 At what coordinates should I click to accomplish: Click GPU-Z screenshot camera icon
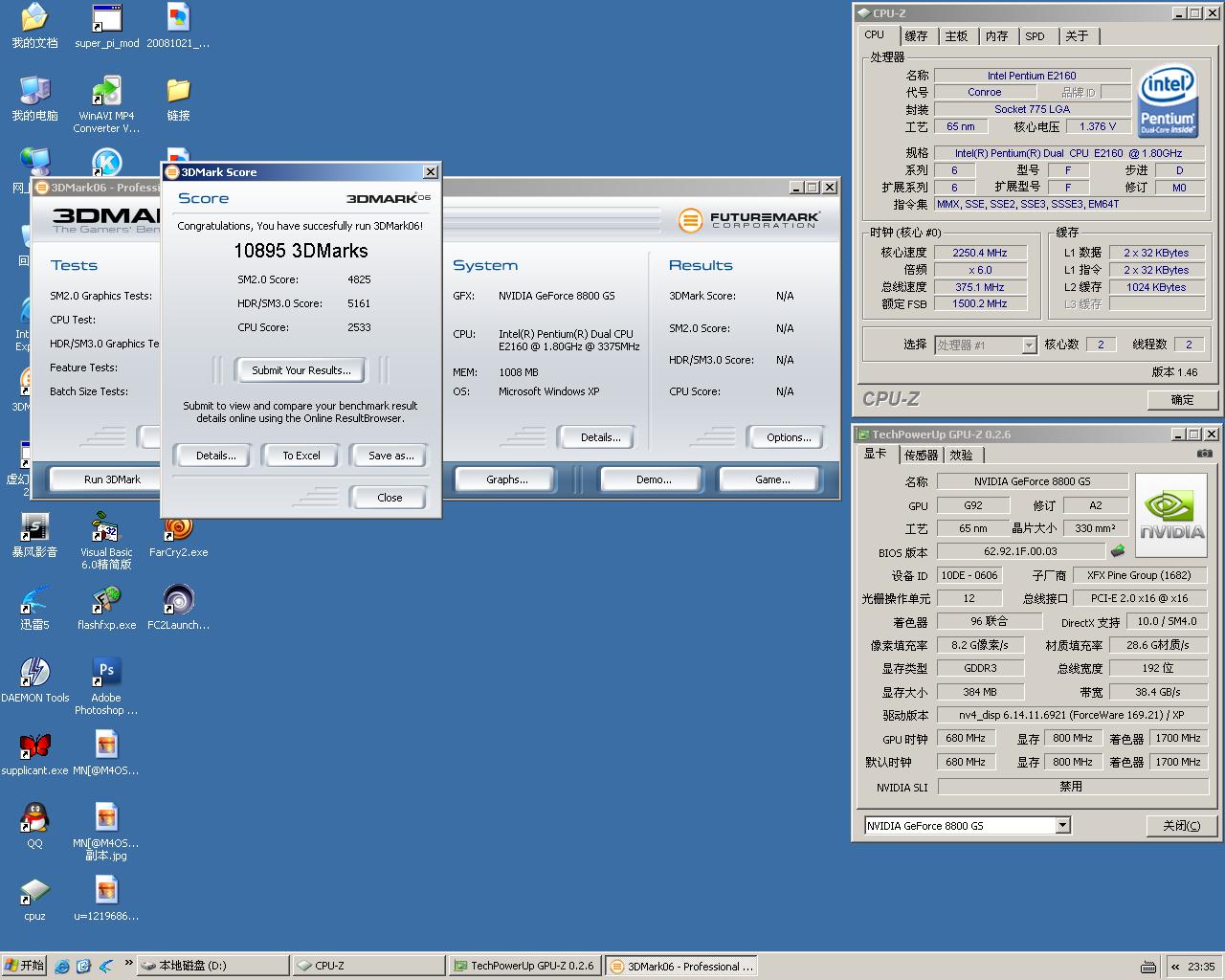point(1205,454)
